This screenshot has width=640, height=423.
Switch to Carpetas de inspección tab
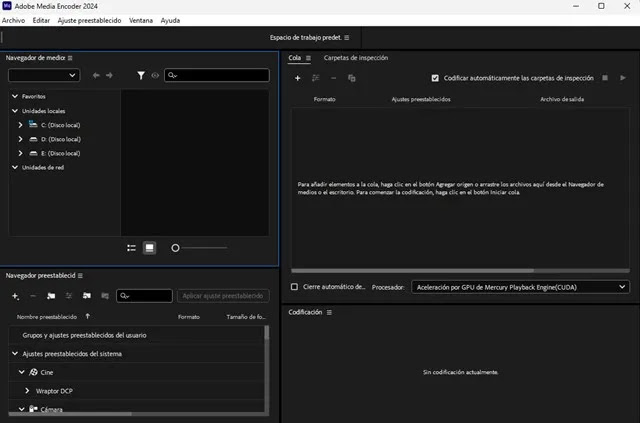pos(356,58)
